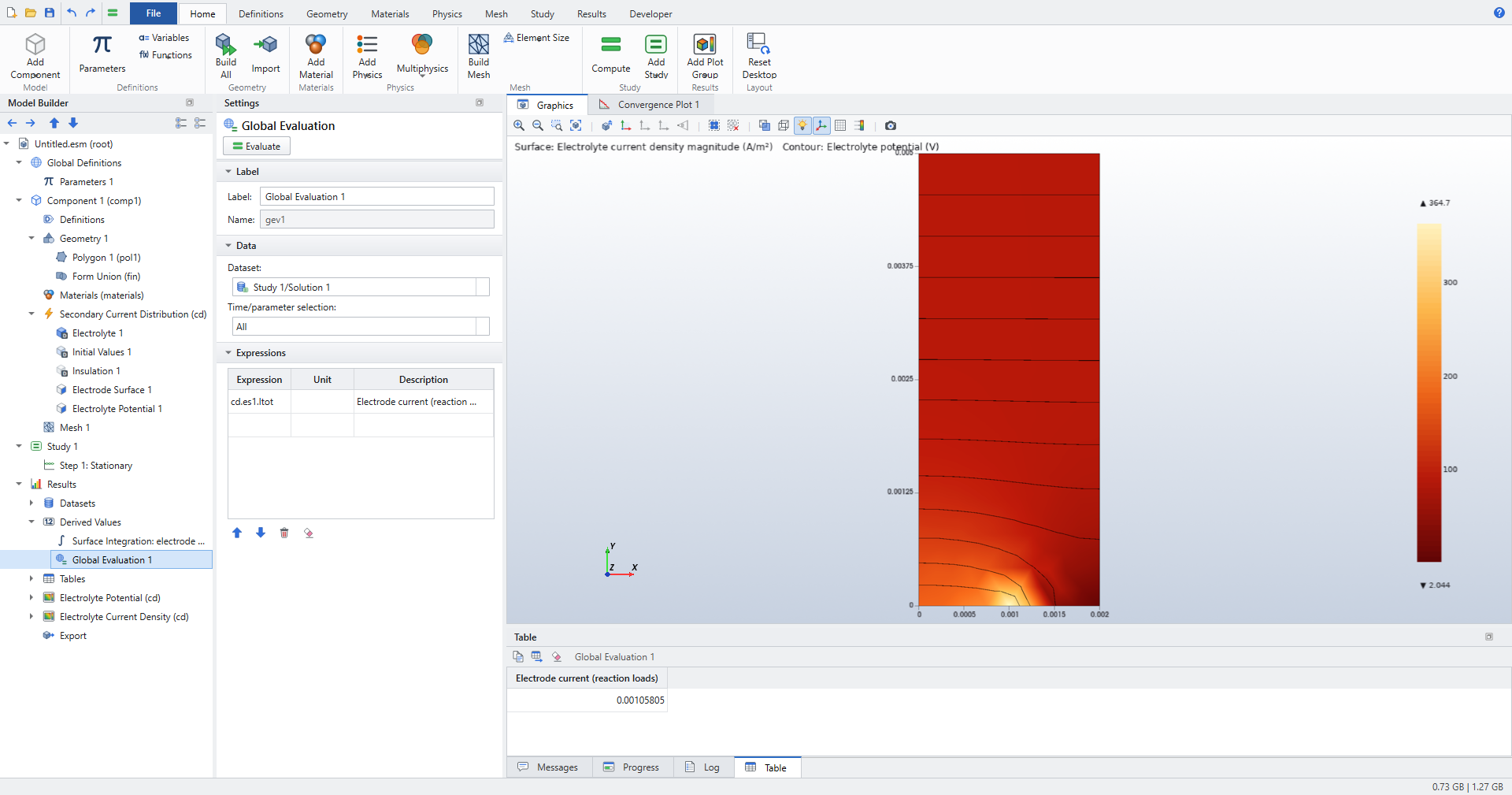This screenshot has height=795, width=1512.
Task: Run Build All geometry
Action: click(226, 55)
